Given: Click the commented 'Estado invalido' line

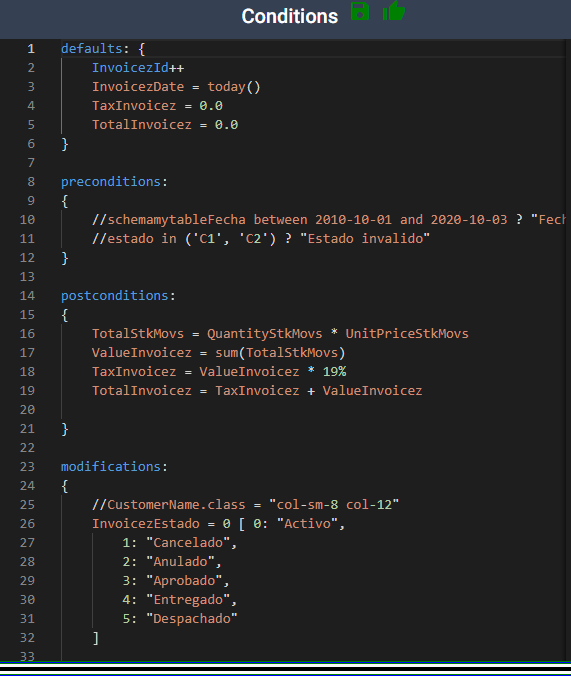Looking at the screenshot, I should coord(261,238).
